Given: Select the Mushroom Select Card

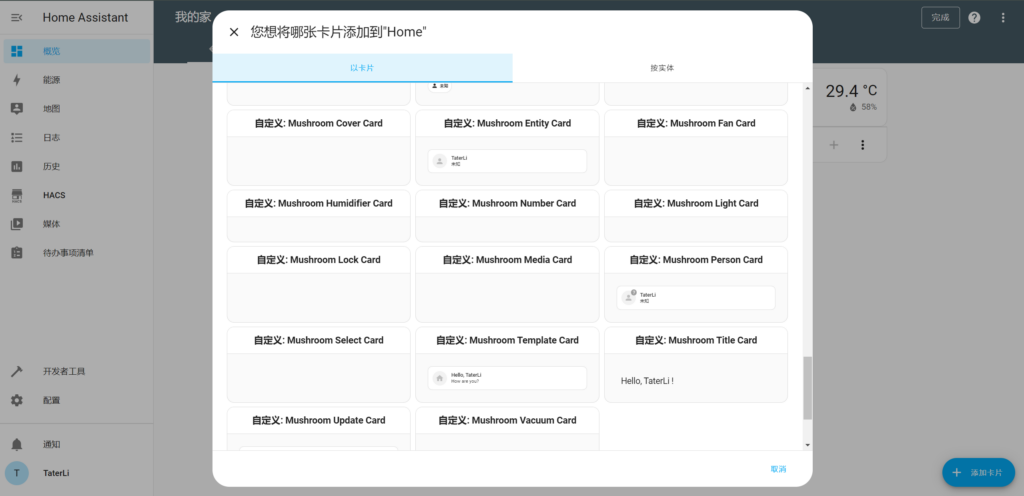Looking at the screenshot, I should (319, 365).
